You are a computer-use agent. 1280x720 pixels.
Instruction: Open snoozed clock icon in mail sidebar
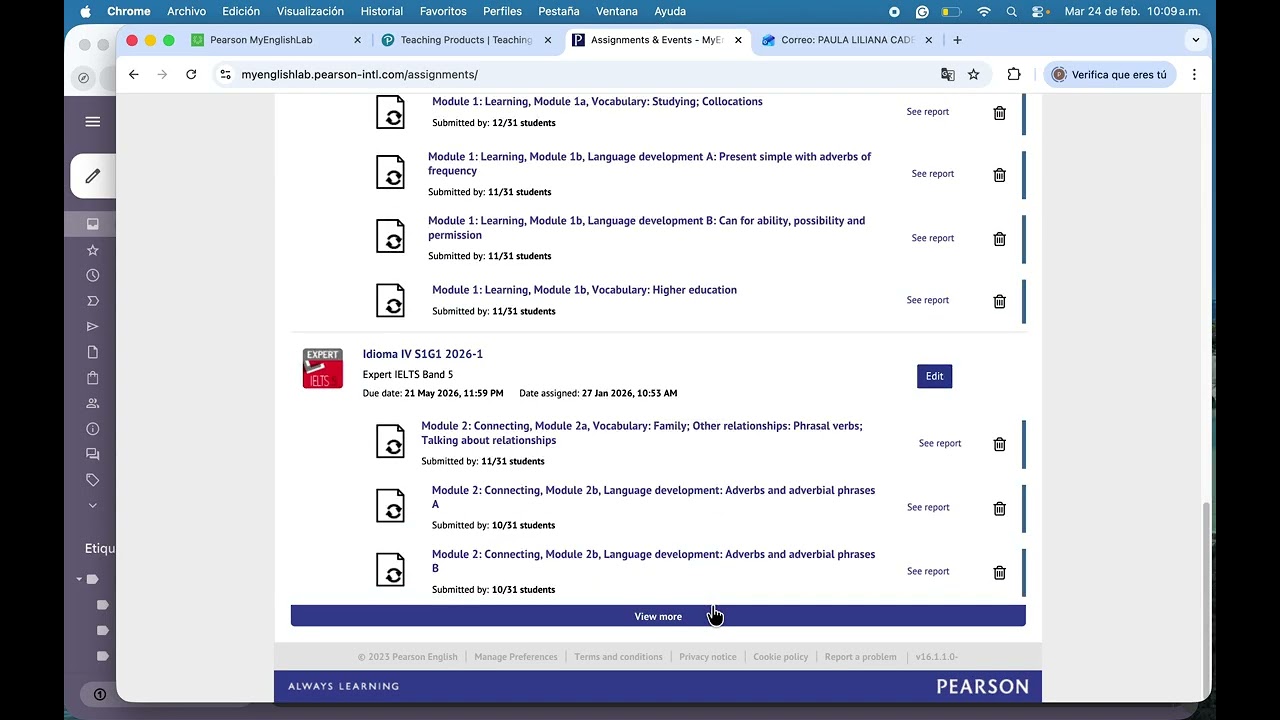pos(93,275)
